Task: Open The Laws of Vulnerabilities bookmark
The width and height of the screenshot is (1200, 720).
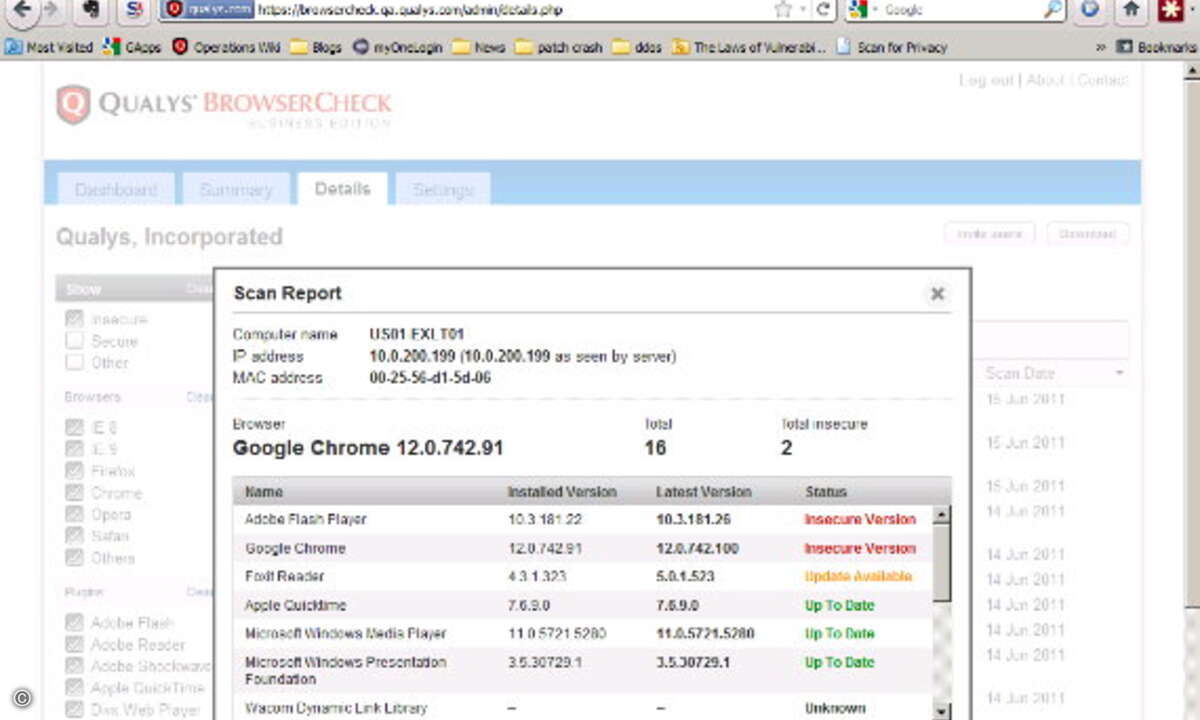Action: click(x=750, y=47)
